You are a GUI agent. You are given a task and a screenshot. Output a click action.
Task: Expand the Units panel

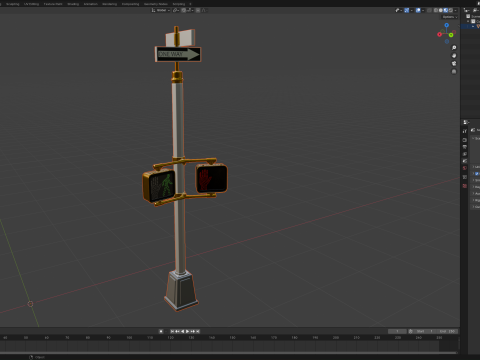[475, 167]
